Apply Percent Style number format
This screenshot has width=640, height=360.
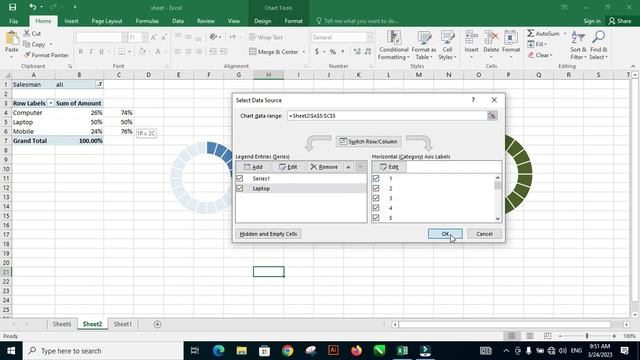tap(333, 52)
